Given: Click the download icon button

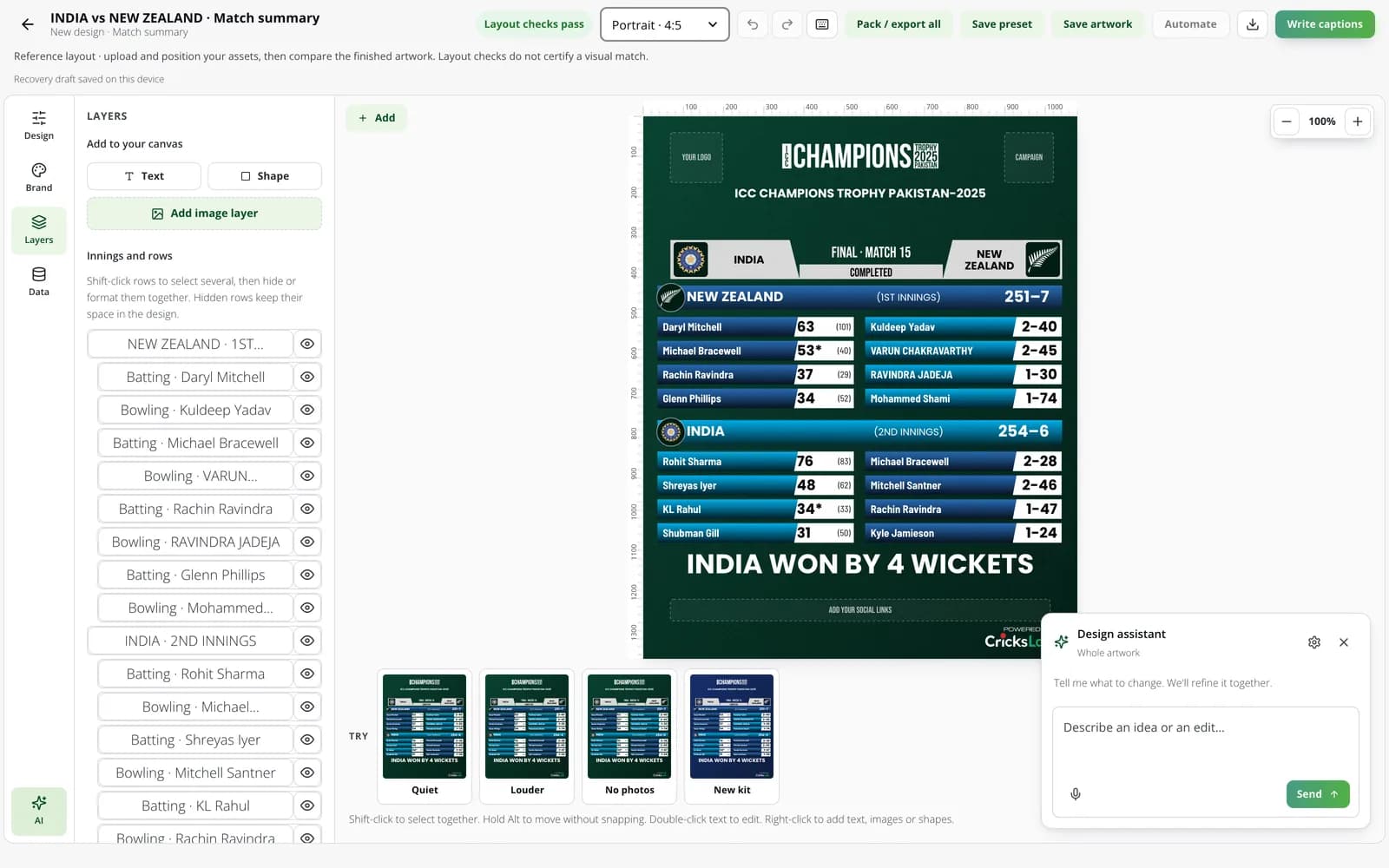Looking at the screenshot, I should tap(1253, 24).
